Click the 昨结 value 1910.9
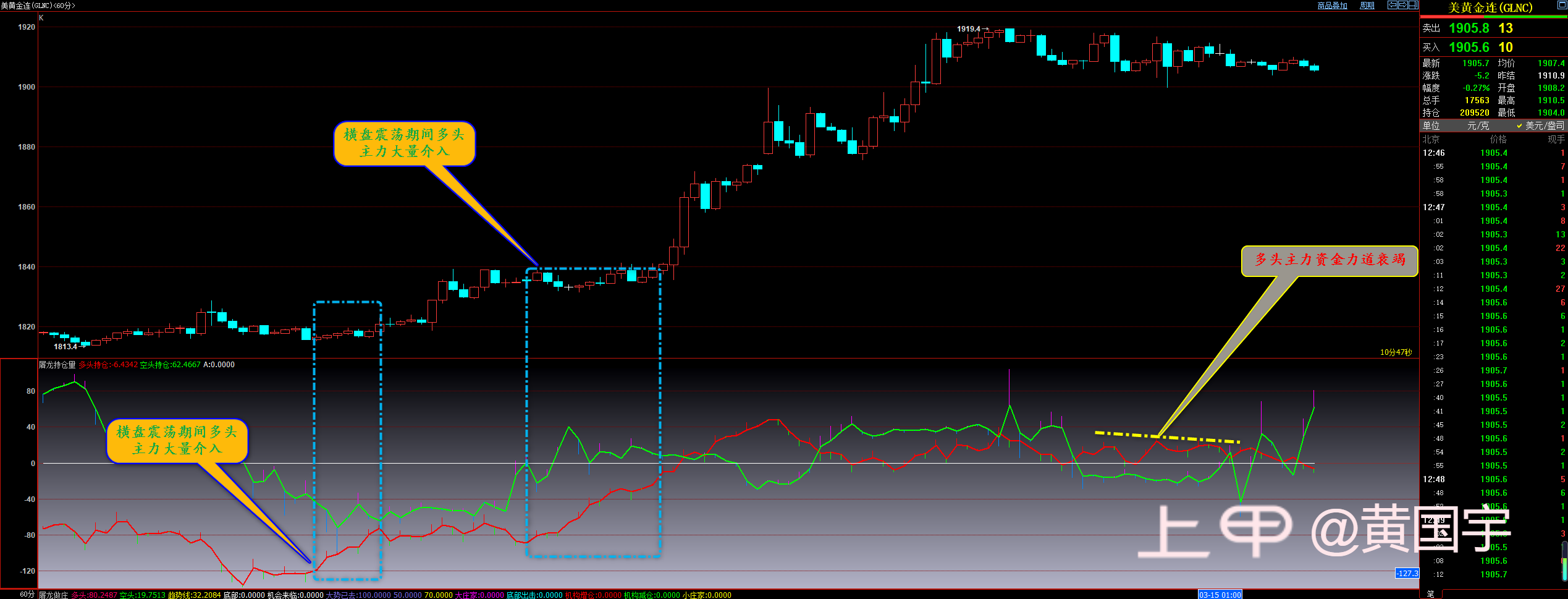 (1551, 75)
